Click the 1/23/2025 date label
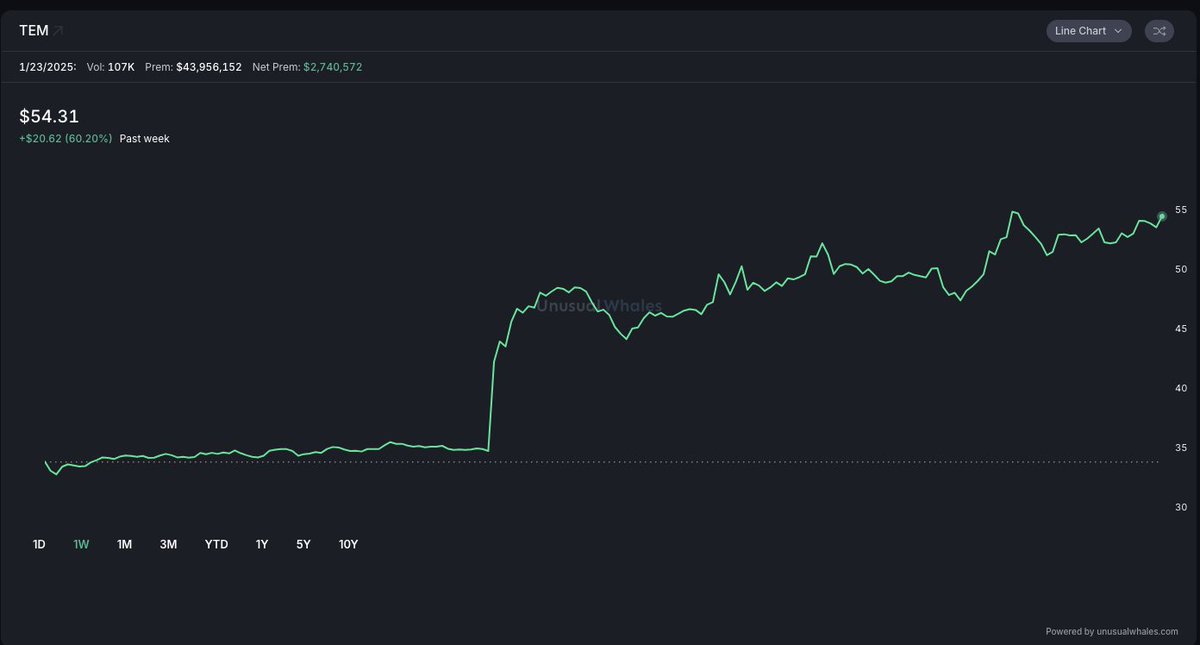The width and height of the screenshot is (1200, 645). click(48, 67)
